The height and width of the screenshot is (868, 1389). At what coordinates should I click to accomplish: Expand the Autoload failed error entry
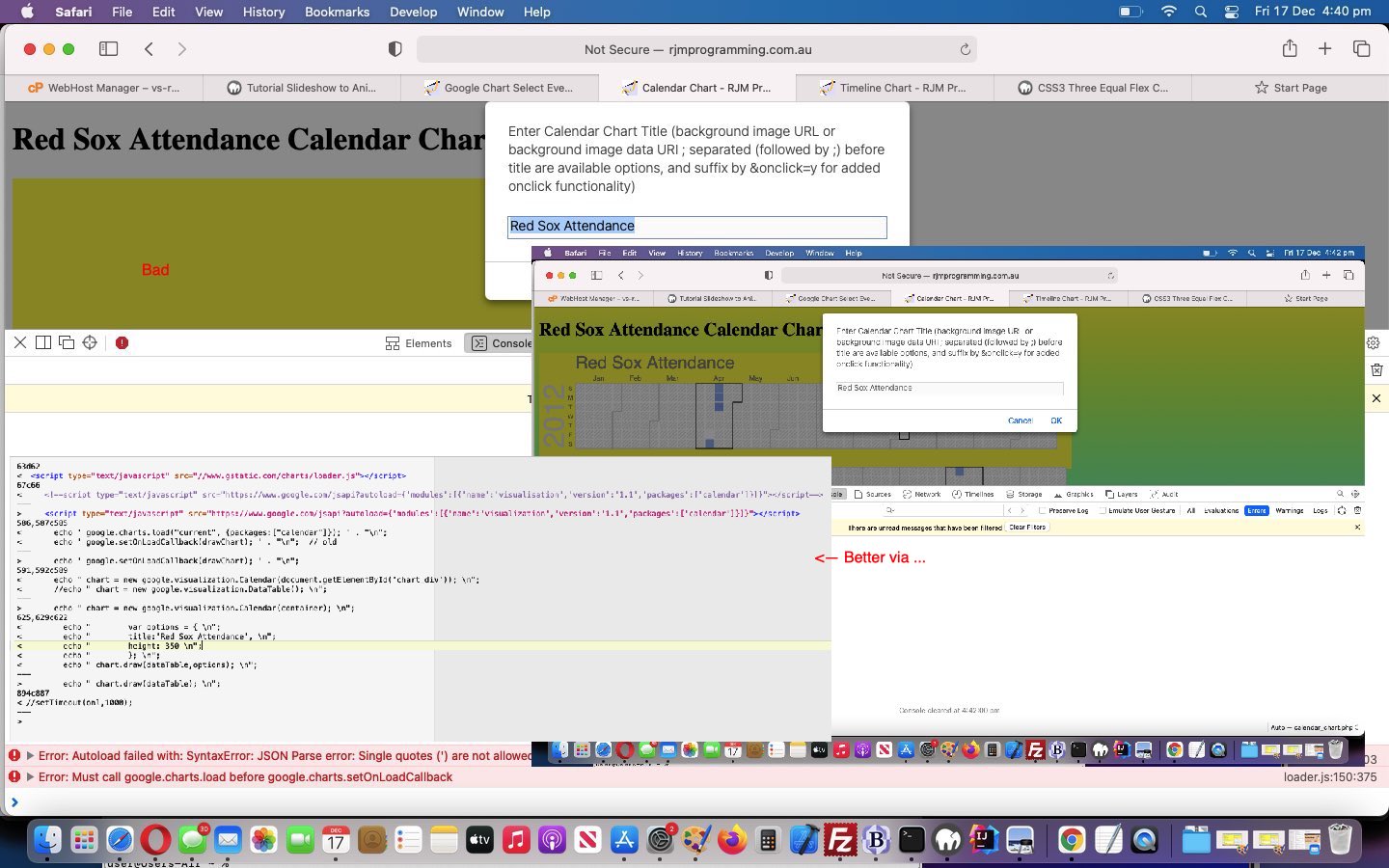pyautogui.click(x=31, y=756)
